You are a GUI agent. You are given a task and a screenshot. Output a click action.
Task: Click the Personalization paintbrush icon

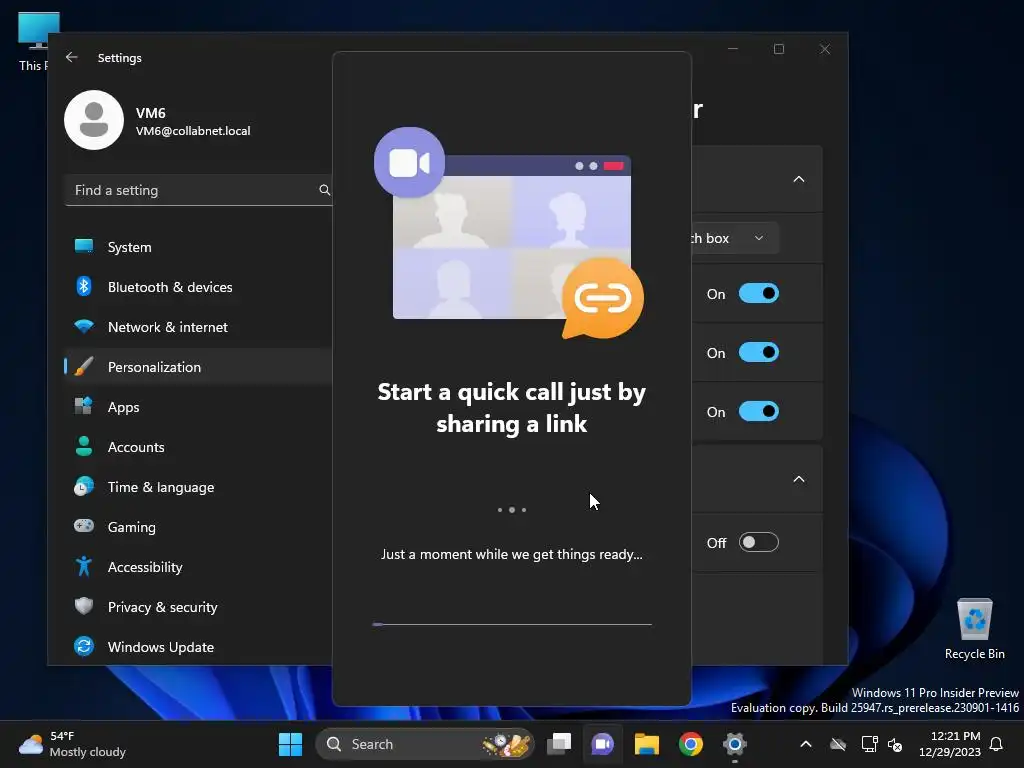[x=84, y=366]
